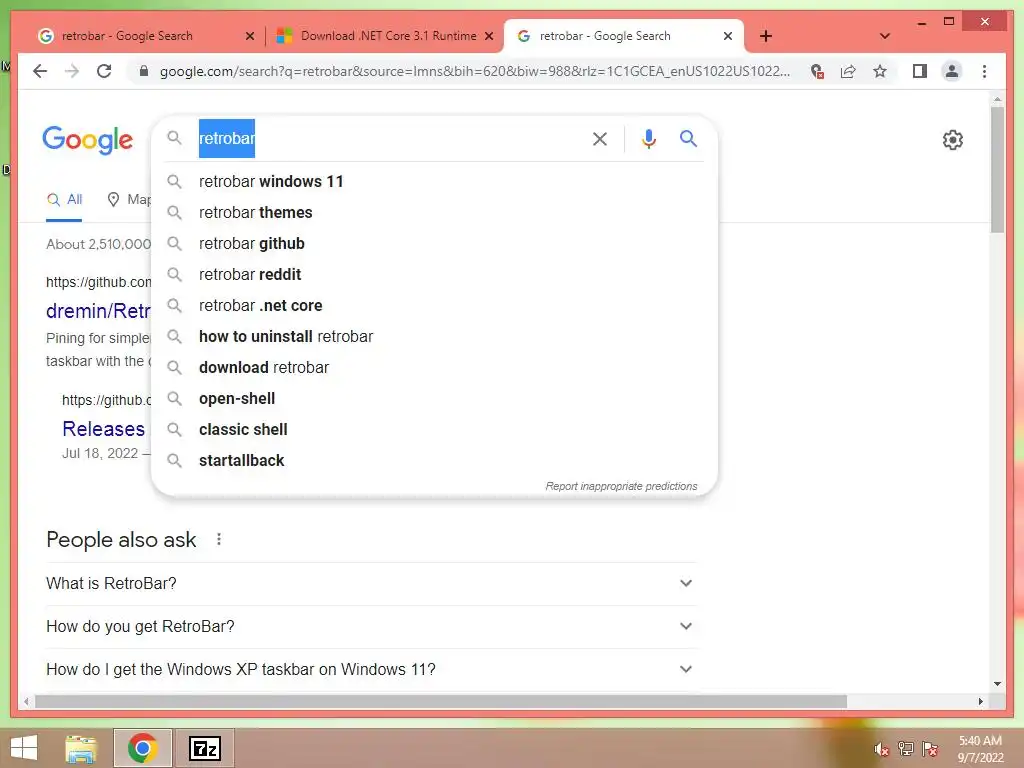Click the Google logo
Image resolution: width=1024 pixels, height=768 pixels.
point(88,140)
